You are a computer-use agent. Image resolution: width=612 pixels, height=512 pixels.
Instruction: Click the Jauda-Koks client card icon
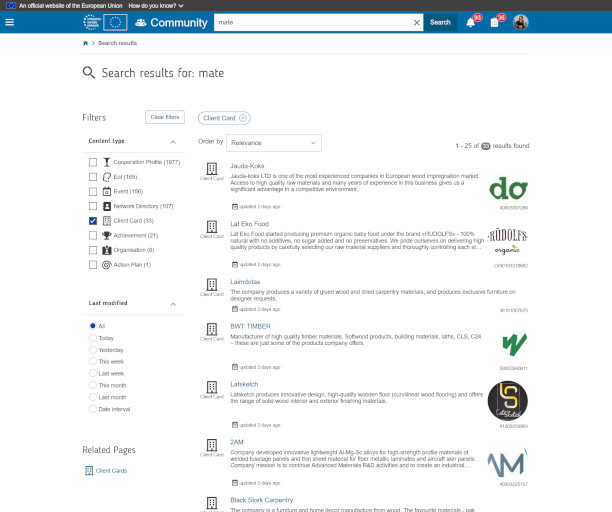click(212, 169)
